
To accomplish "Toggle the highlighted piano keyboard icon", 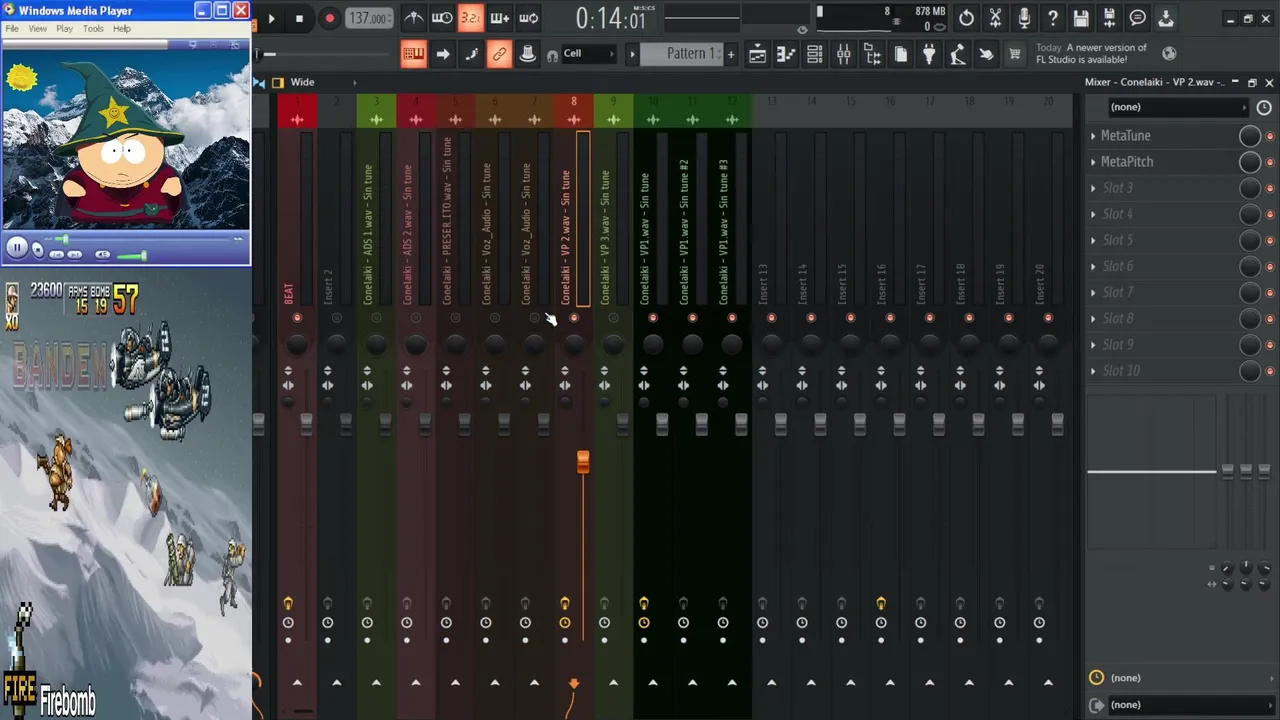I will click(x=413, y=54).
